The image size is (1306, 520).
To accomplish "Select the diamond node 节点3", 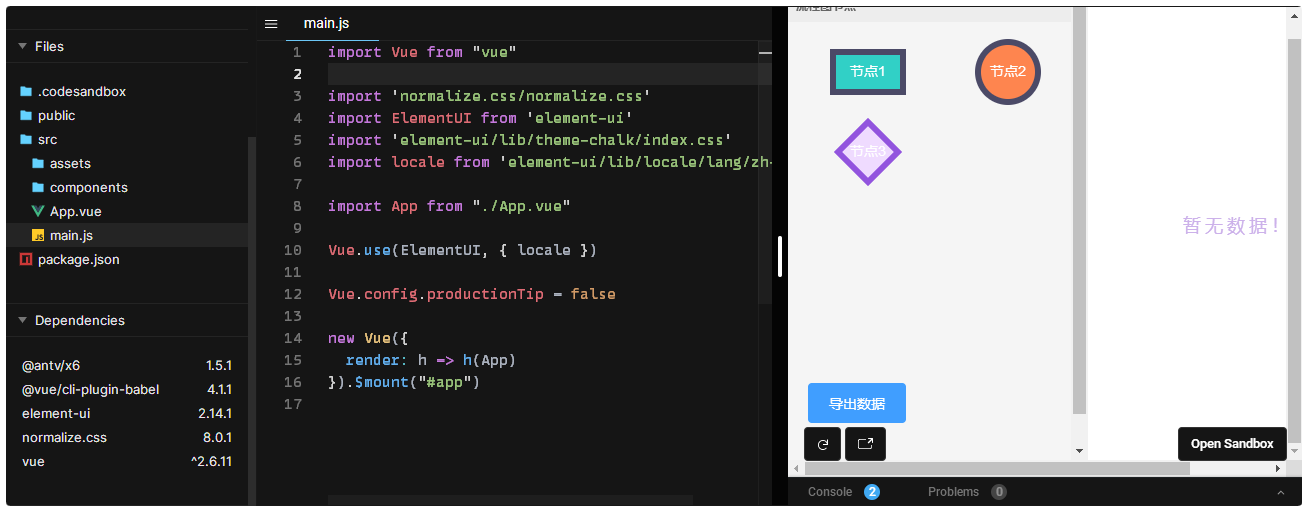I will click(x=868, y=152).
